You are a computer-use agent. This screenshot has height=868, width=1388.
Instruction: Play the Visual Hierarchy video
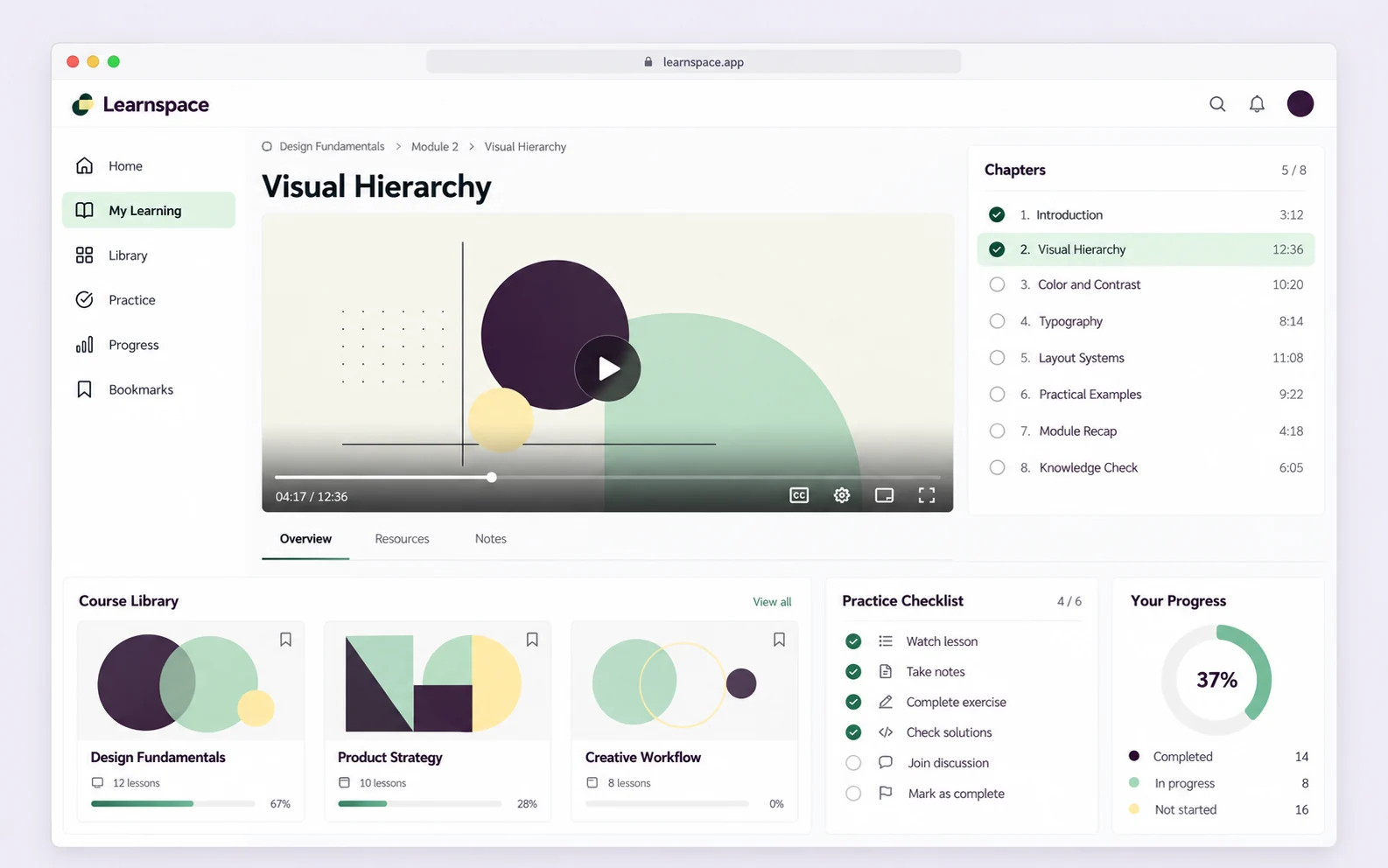(x=607, y=368)
